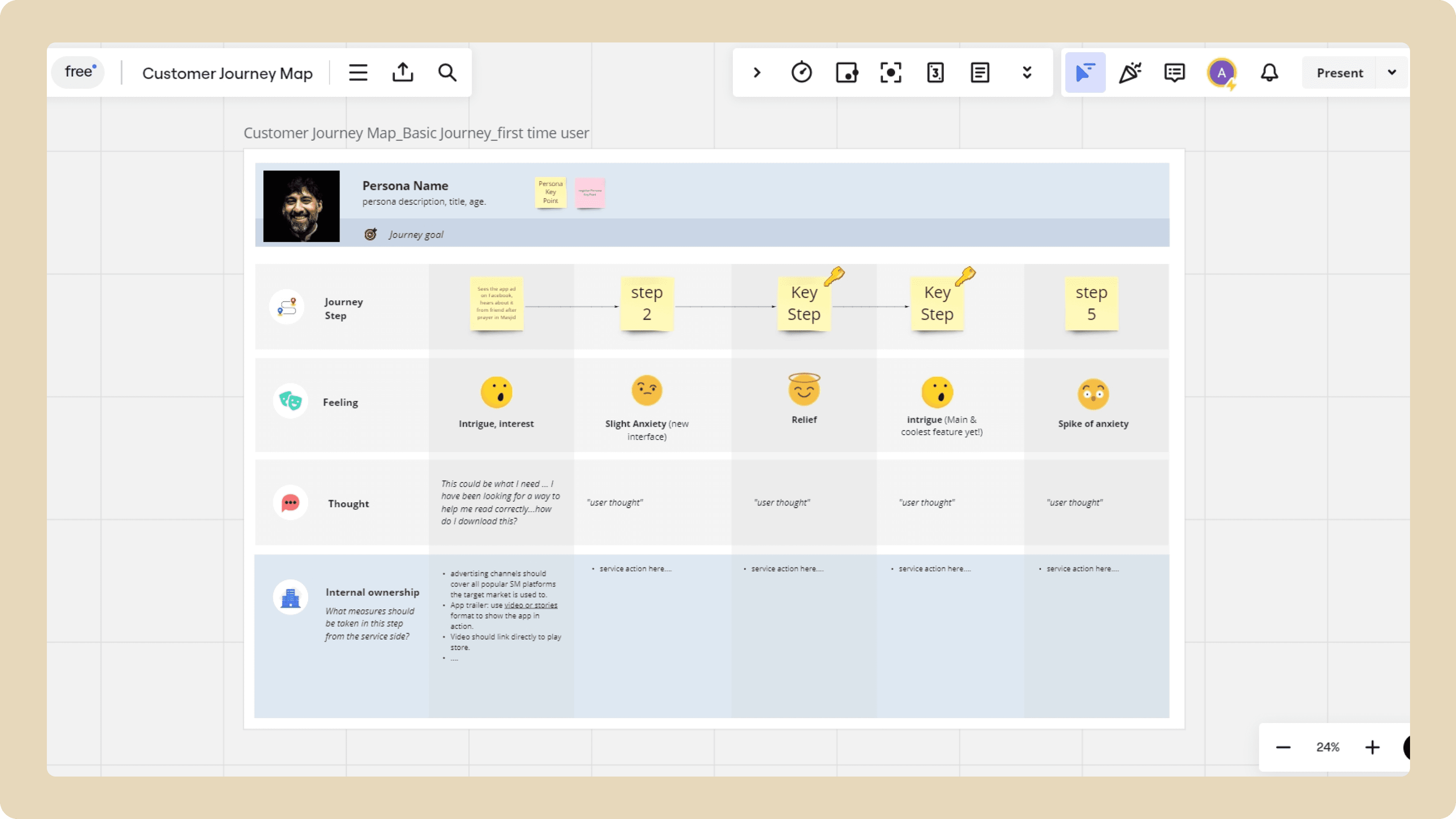Zoom out with minus button
Image resolution: width=1456 pixels, height=819 pixels.
pos(1283,747)
